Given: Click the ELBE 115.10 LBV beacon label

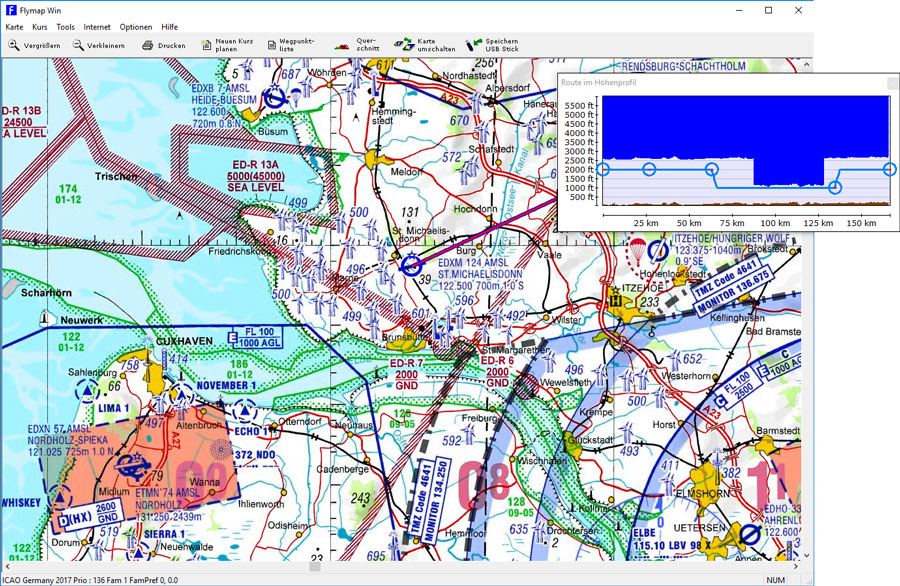Looking at the screenshot, I should (x=672, y=540).
